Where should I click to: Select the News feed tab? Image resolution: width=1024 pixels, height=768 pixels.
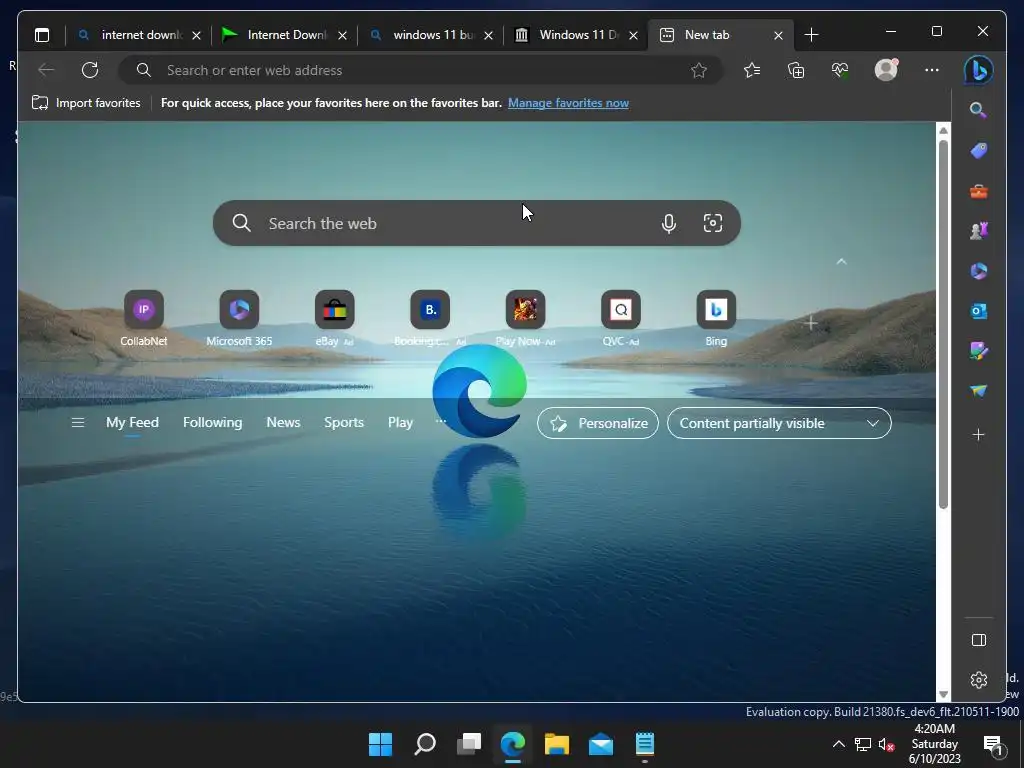(283, 423)
